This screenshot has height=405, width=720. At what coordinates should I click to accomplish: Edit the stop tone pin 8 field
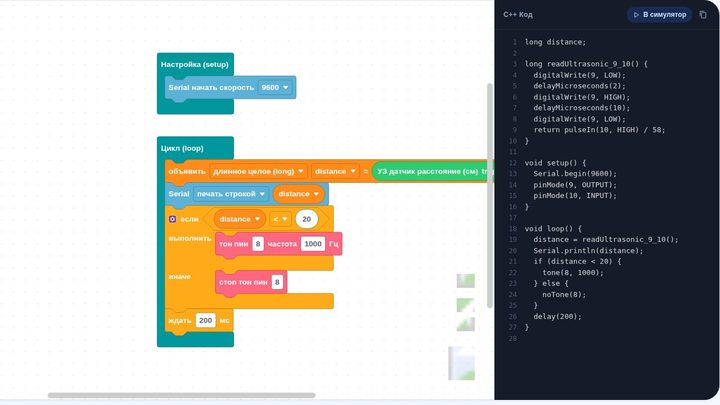pyautogui.click(x=277, y=282)
